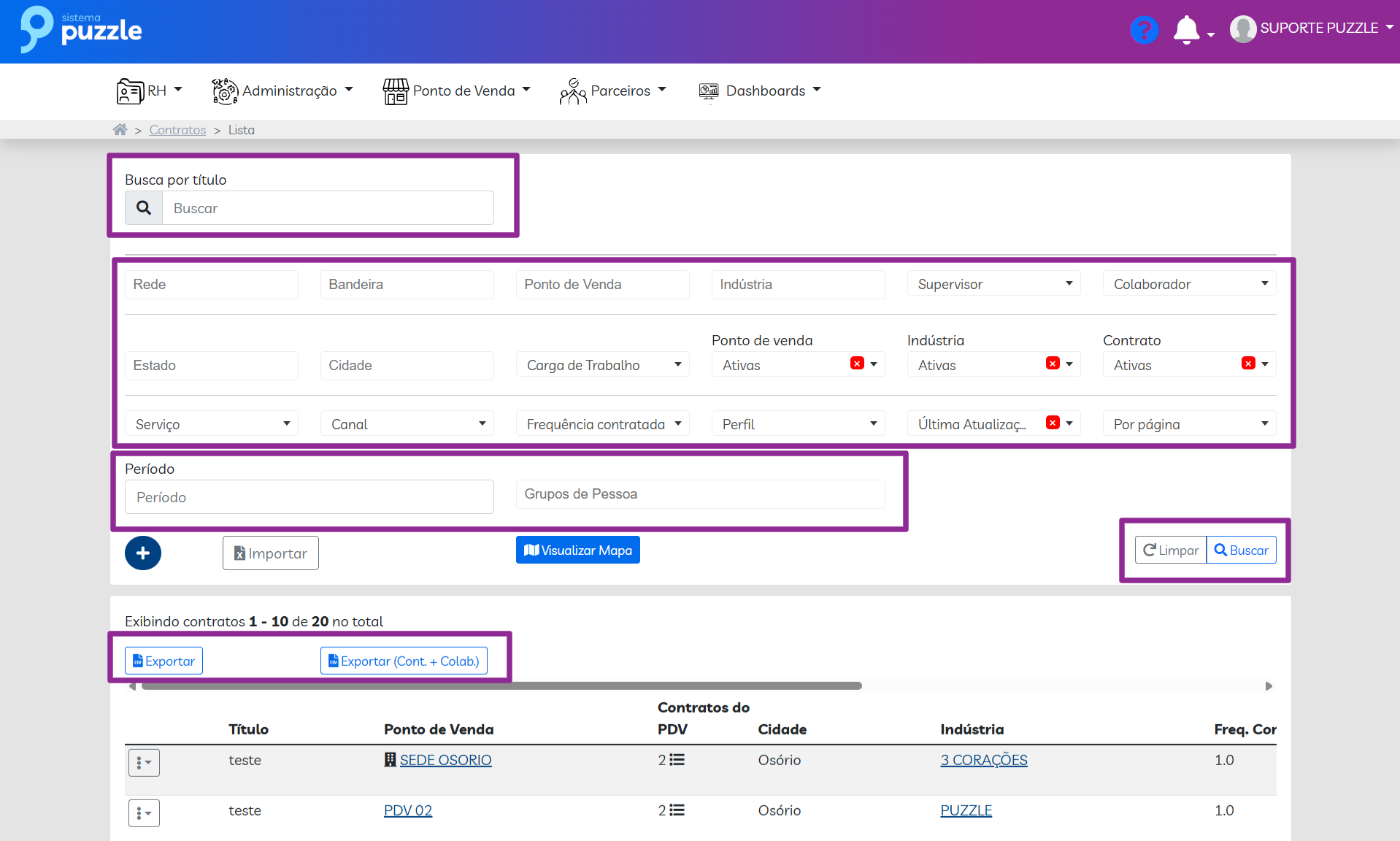The height and width of the screenshot is (841, 1400).
Task: Click the magnifier icon beside Buscar field
Action: coord(144,208)
